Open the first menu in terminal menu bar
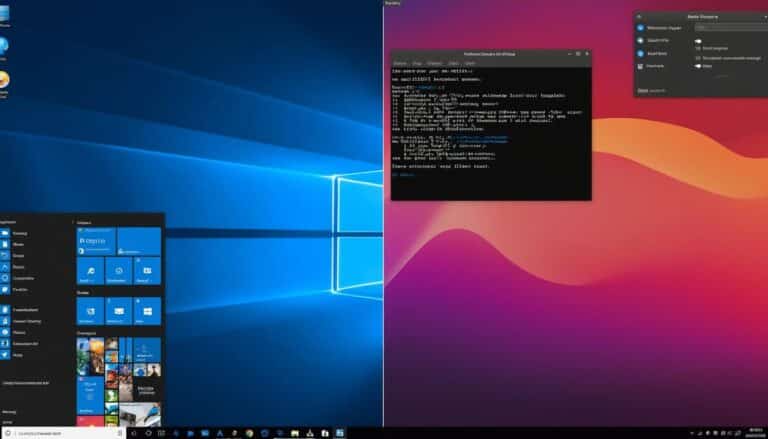Screen dimensions: 768x439 400,63
